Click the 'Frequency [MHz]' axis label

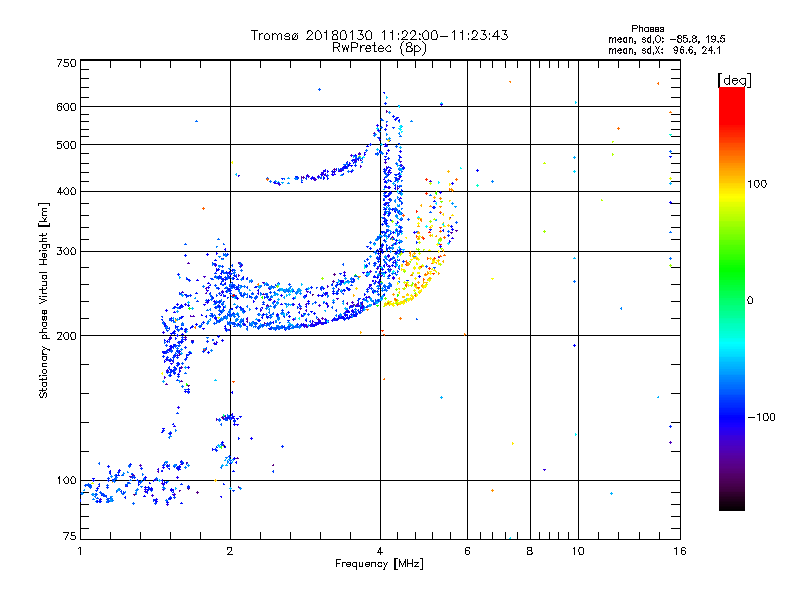(x=379, y=564)
